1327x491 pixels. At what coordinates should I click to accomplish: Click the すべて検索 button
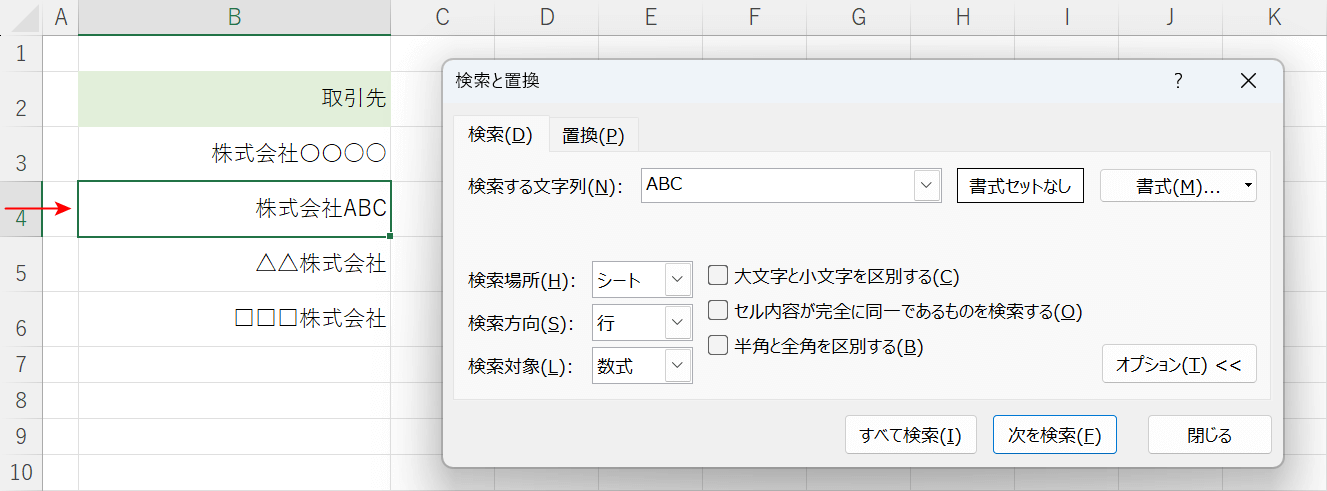(910, 435)
